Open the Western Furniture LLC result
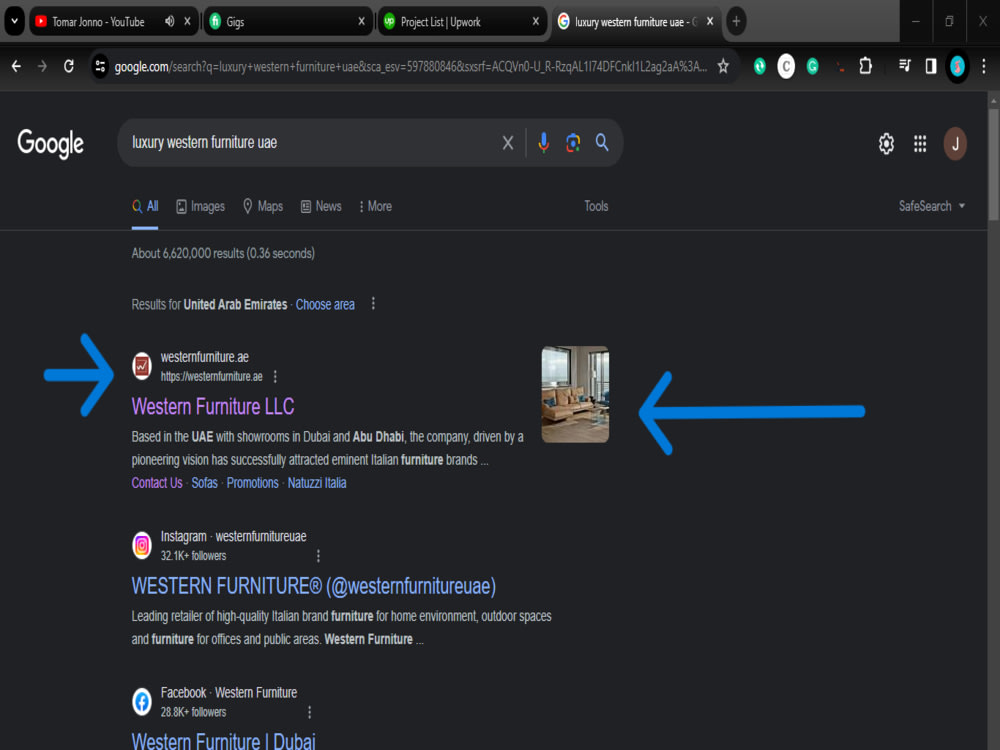The image size is (1000, 750). click(213, 406)
